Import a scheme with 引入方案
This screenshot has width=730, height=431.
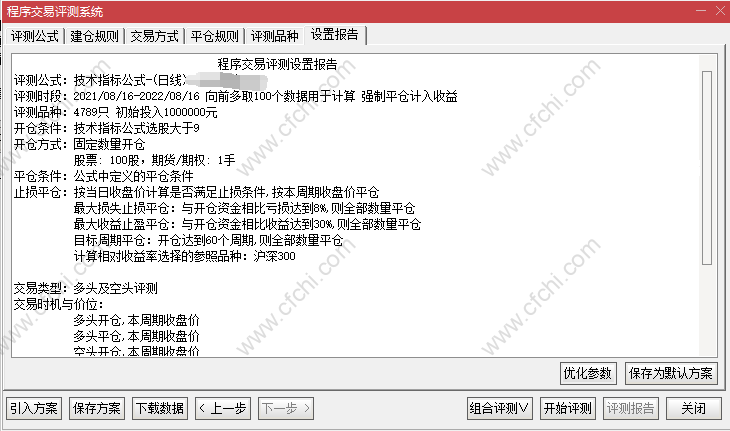click(x=34, y=409)
